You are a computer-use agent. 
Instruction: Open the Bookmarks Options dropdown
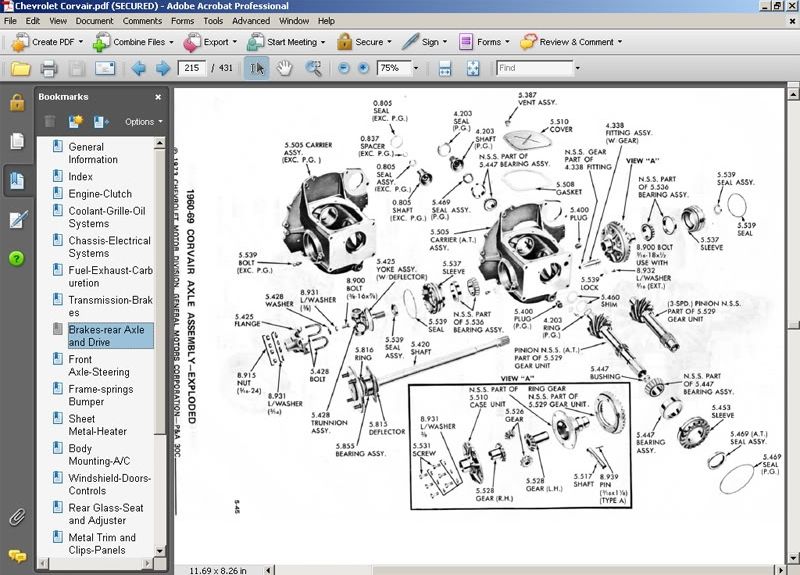(144, 122)
